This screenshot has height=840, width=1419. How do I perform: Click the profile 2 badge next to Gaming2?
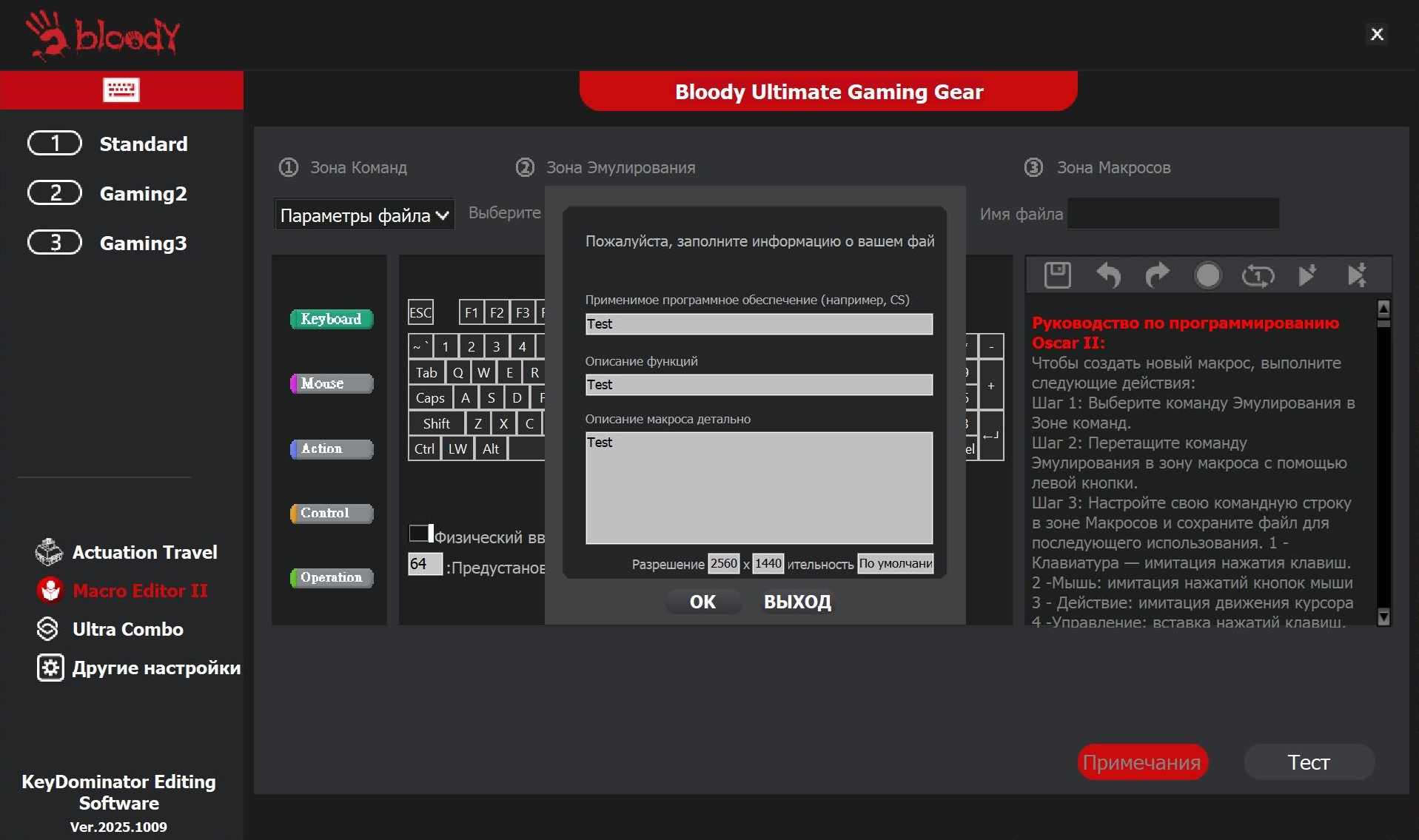tap(55, 193)
